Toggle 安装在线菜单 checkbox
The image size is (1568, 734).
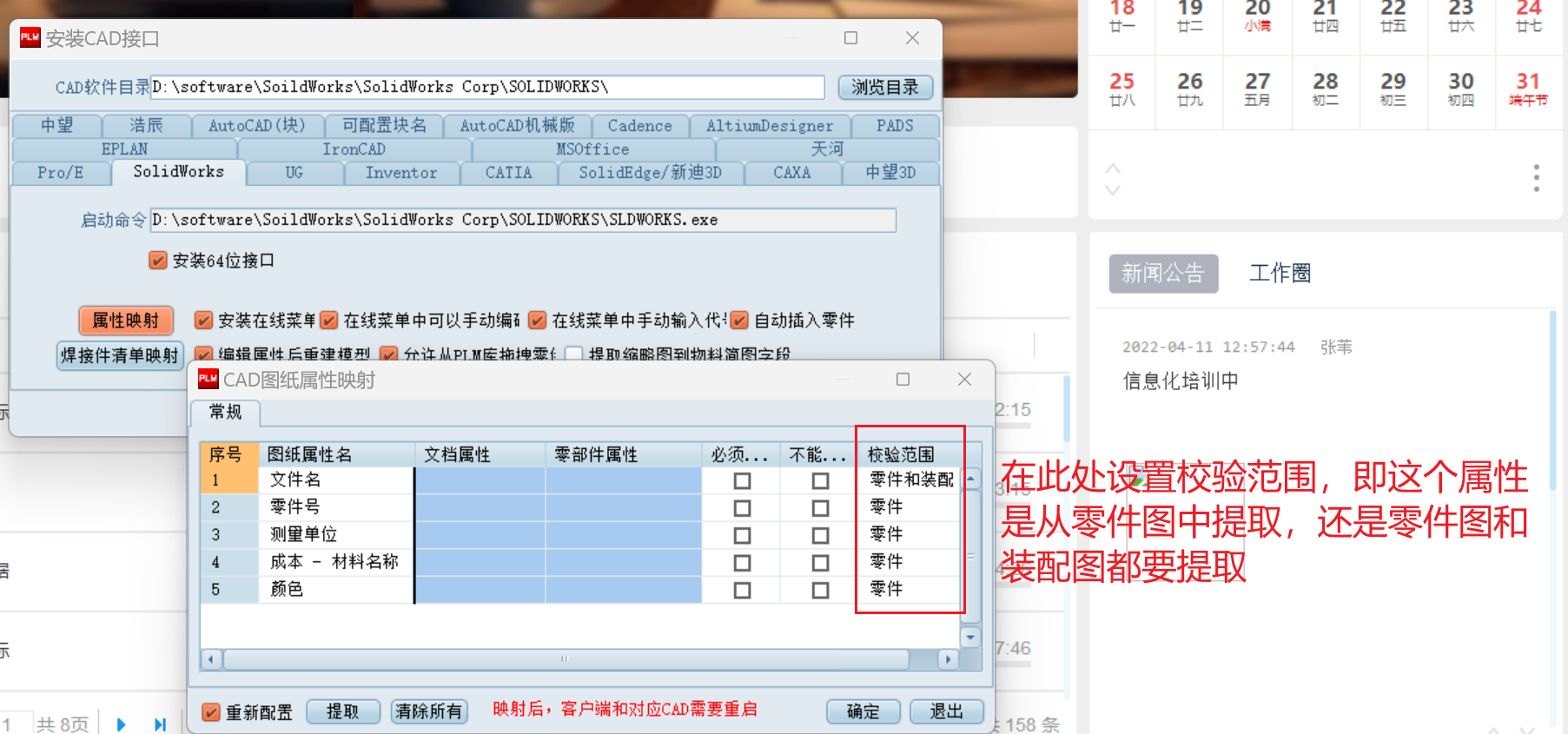tap(203, 321)
